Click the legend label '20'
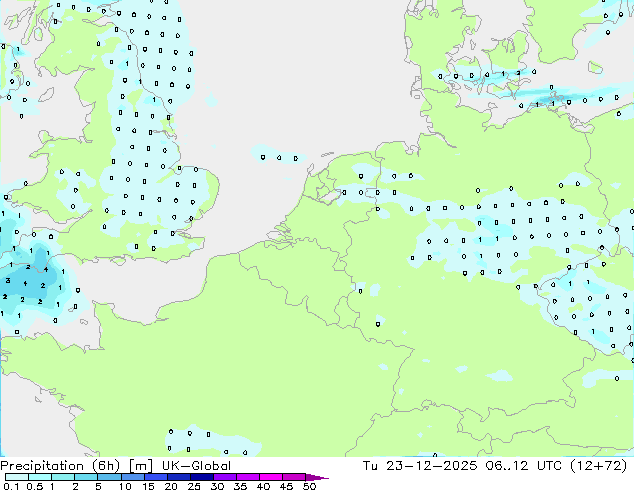This screenshot has width=634, height=490. (171, 486)
